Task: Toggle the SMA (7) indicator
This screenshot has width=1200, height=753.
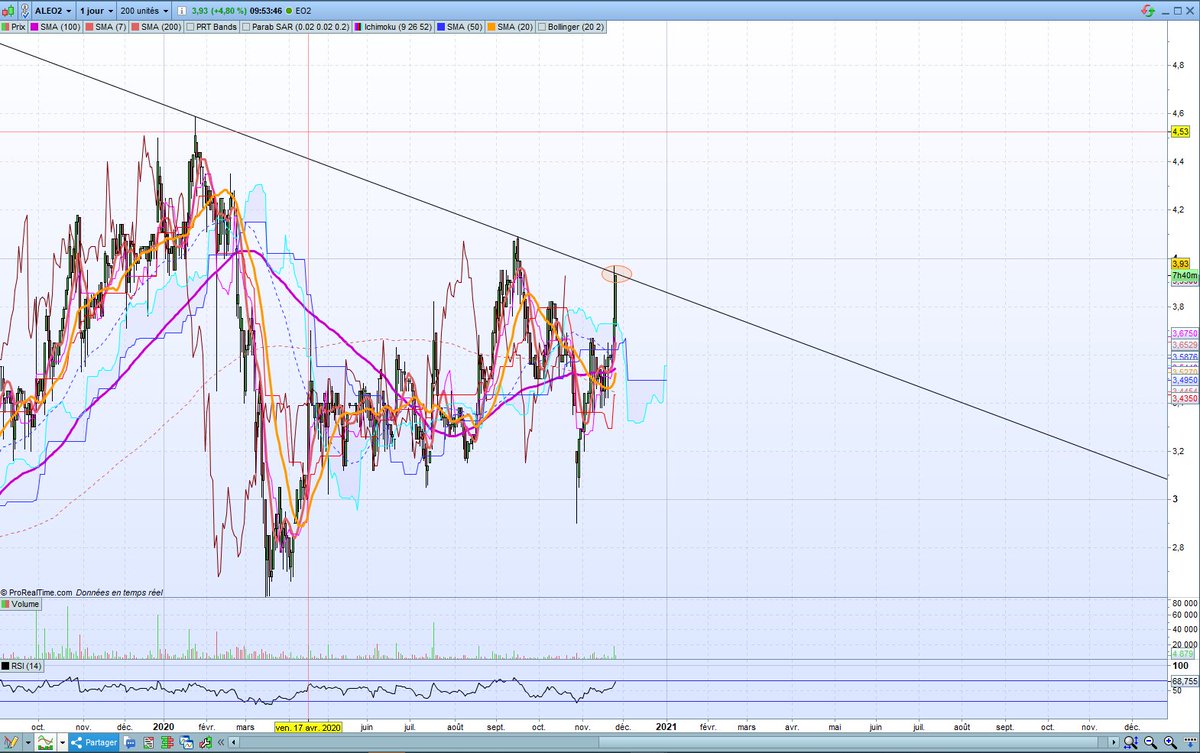Action: [x=106, y=27]
